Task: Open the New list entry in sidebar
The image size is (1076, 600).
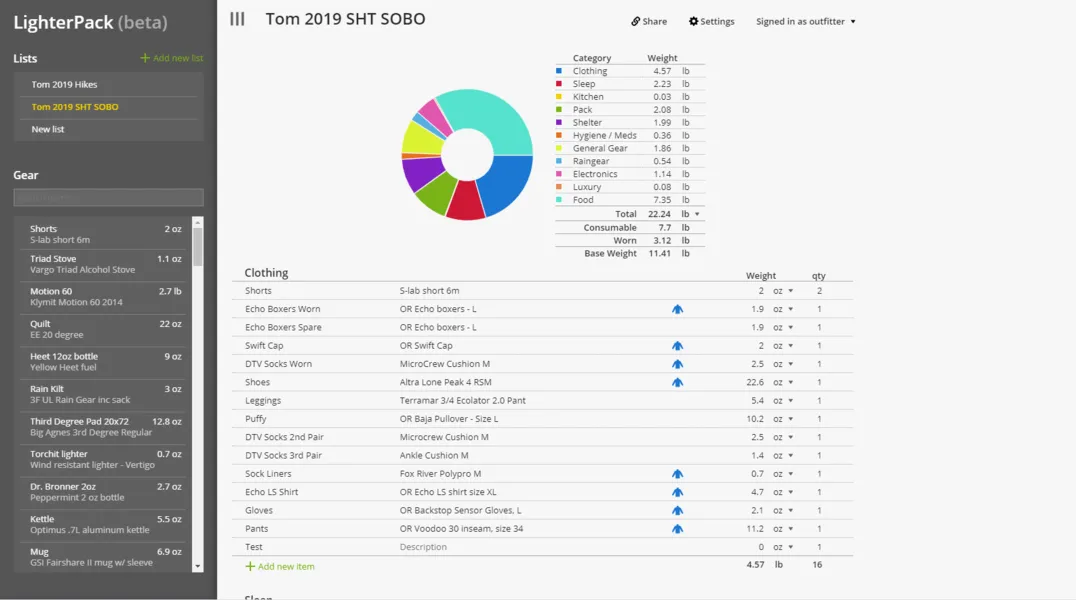Action: click(48, 129)
